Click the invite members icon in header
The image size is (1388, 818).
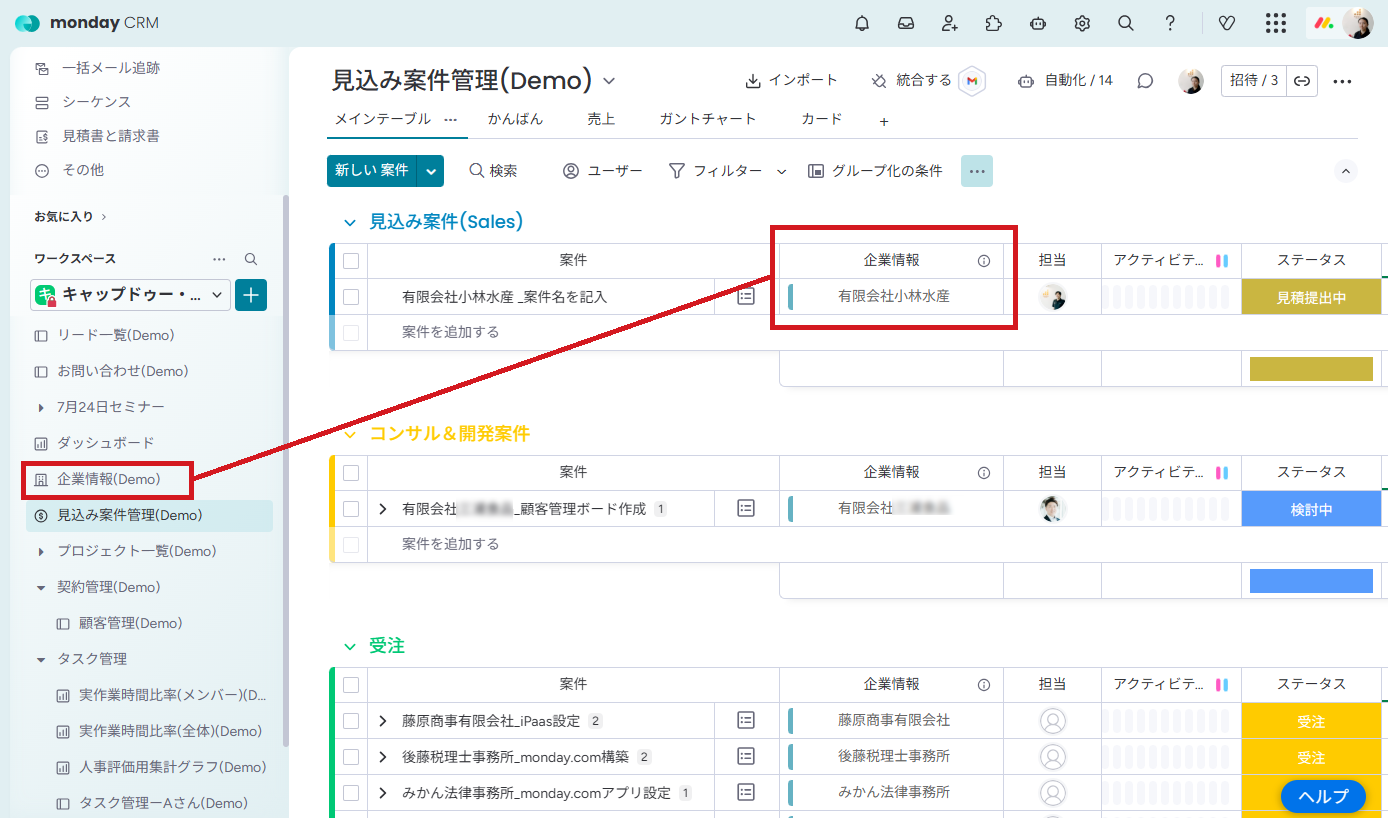[x=950, y=23]
